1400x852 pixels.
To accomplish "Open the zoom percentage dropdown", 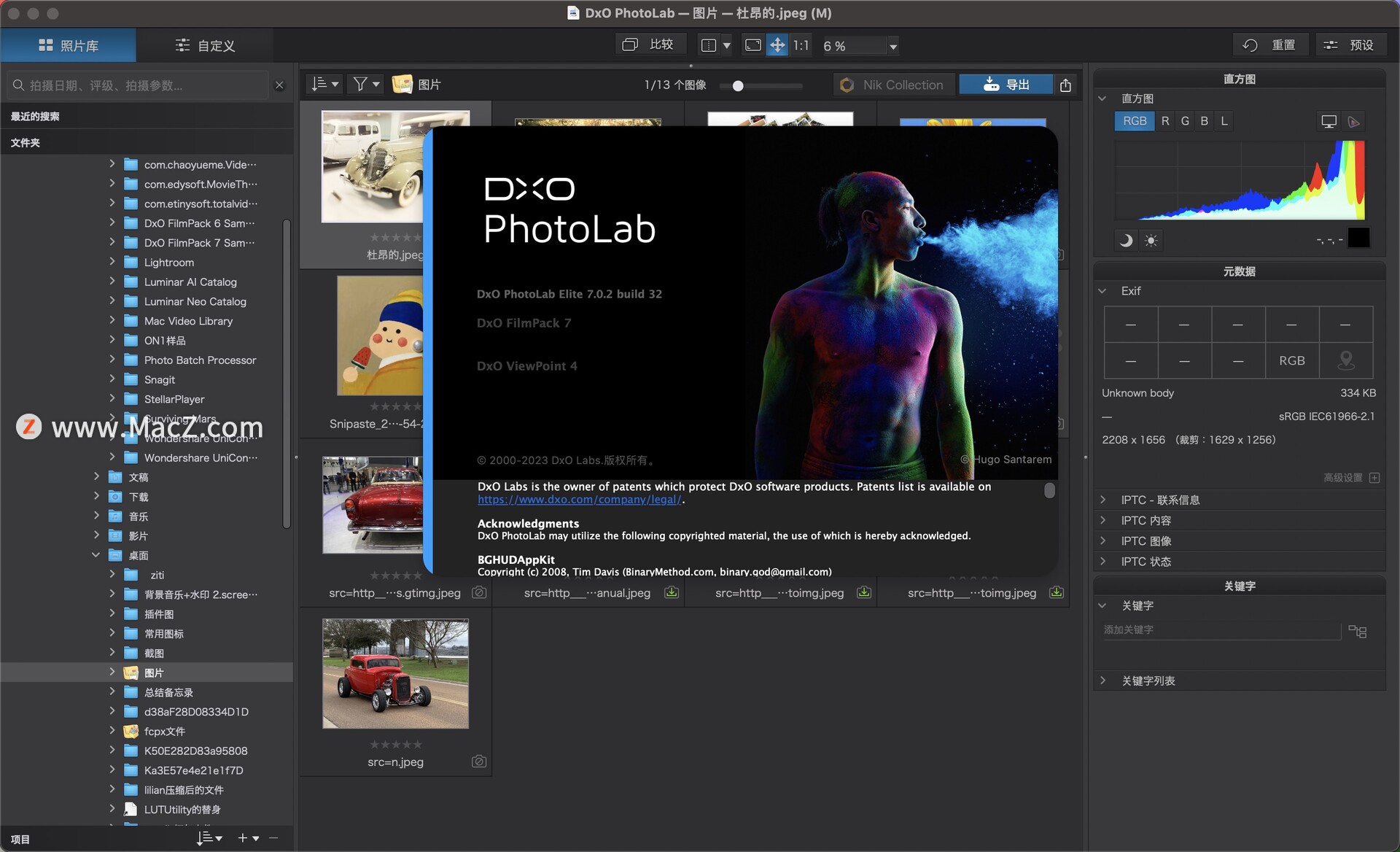I will (892, 46).
